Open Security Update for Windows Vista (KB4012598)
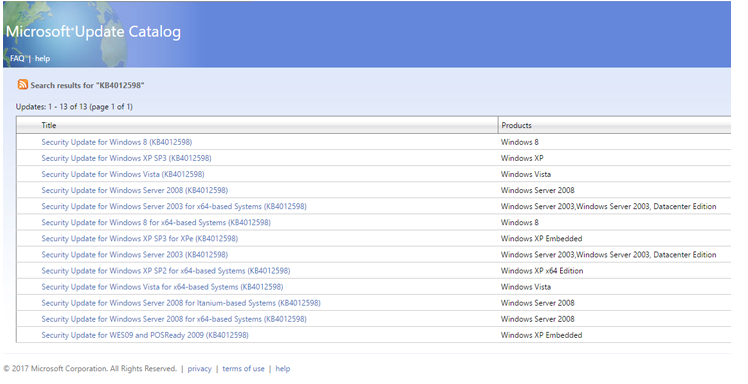 (123, 174)
